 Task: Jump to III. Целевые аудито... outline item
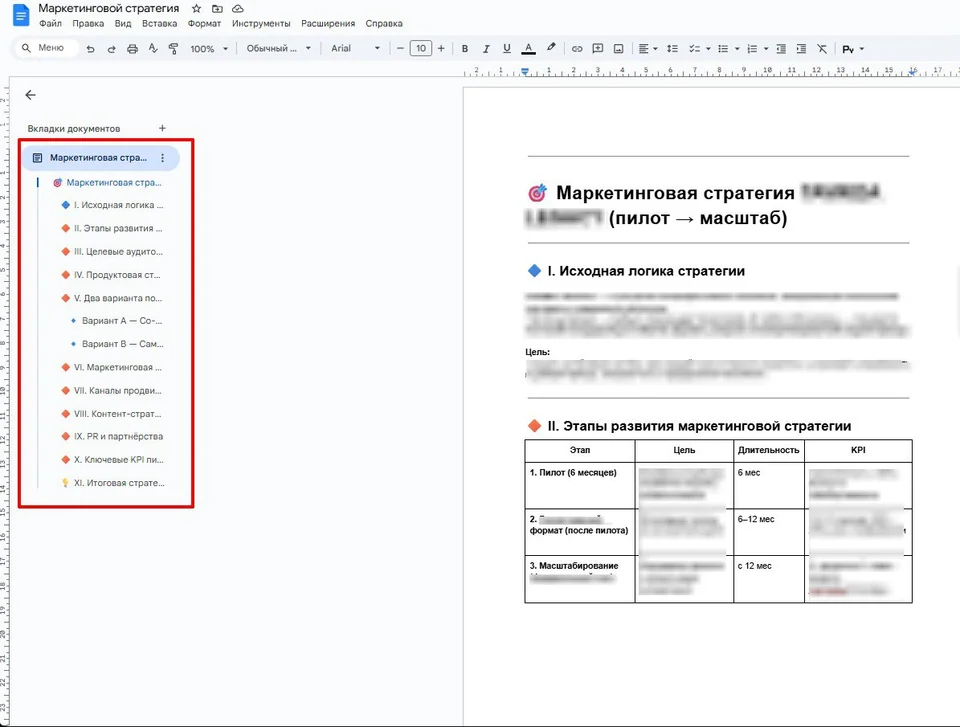pos(112,252)
